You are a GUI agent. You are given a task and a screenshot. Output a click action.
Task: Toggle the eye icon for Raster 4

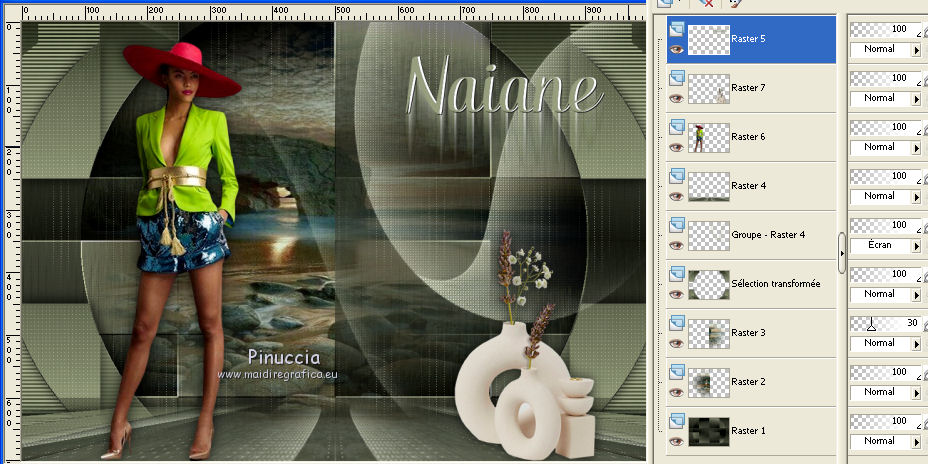click(x=676, y=197)
